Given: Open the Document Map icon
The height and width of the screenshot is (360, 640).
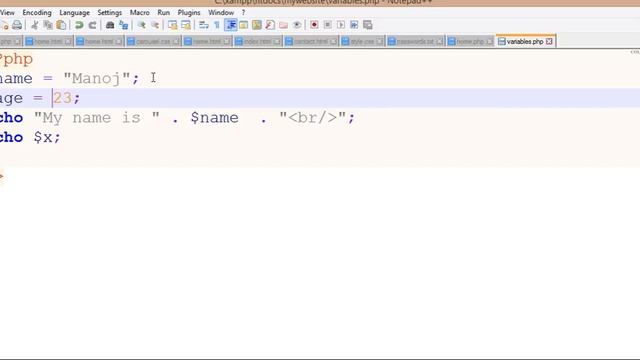Looking at the screenshot, I should [257, 25].
